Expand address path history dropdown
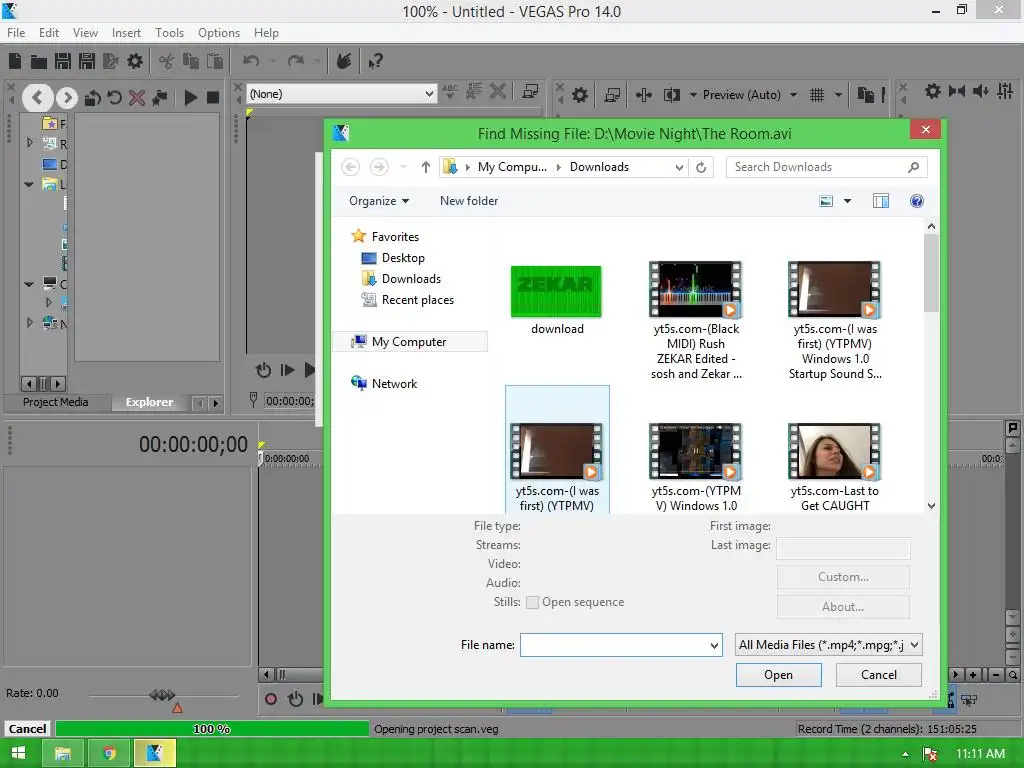This screenshot has width=1024, height=768. tap(679, 167)
